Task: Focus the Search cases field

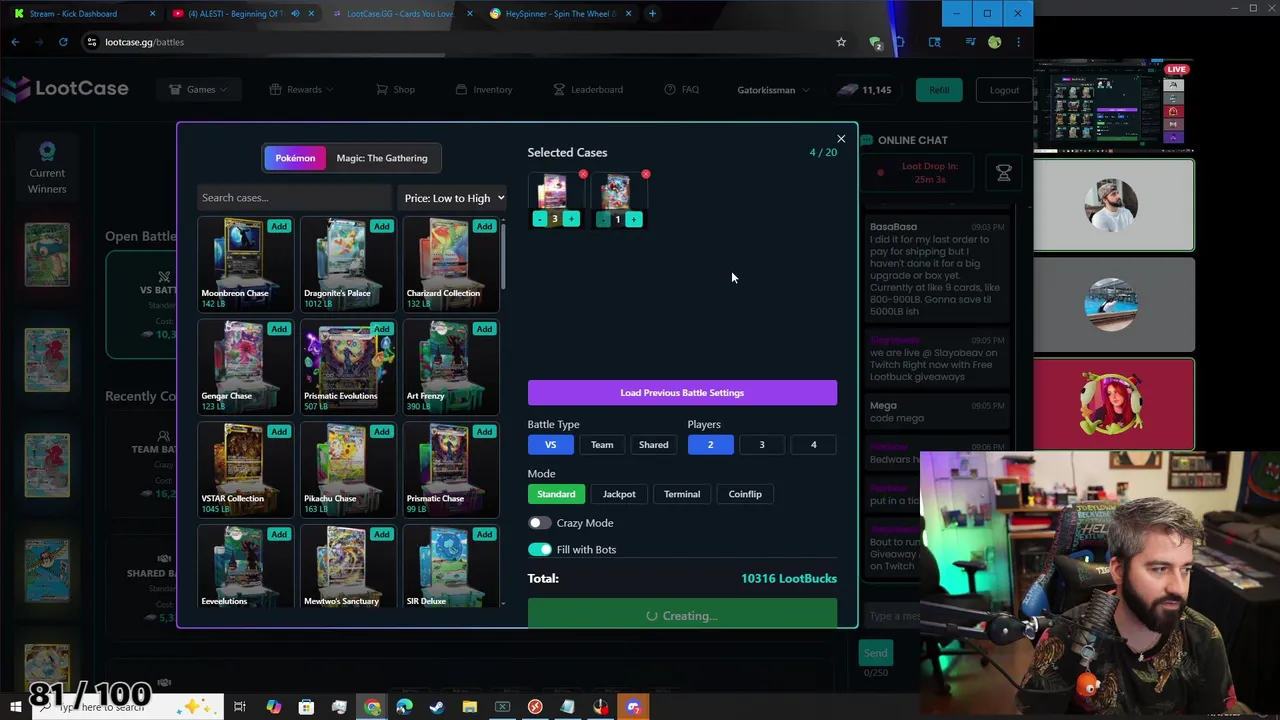Action: click(294, 198)
